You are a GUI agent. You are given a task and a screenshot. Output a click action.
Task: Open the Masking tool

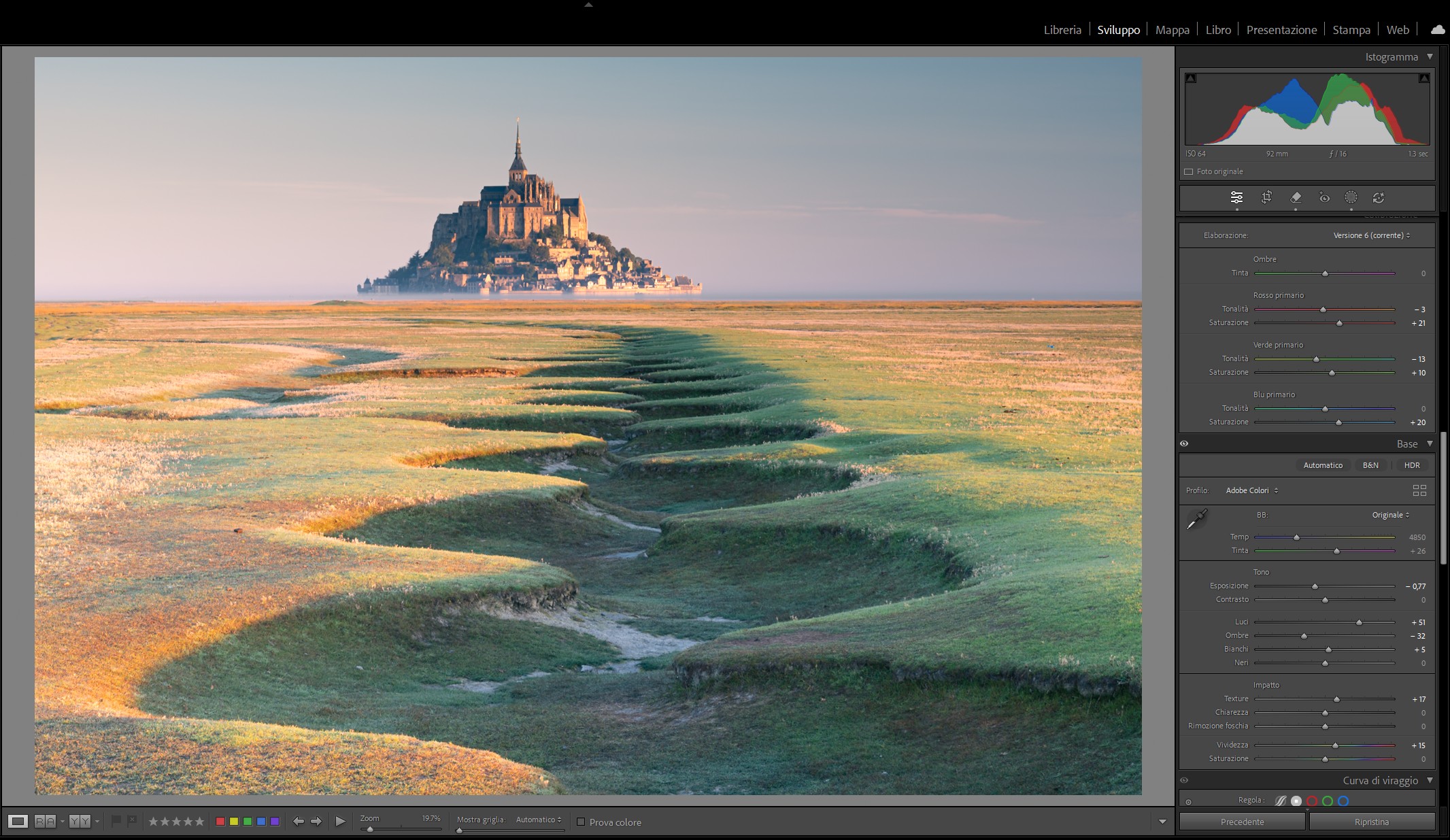[1351, 198]
